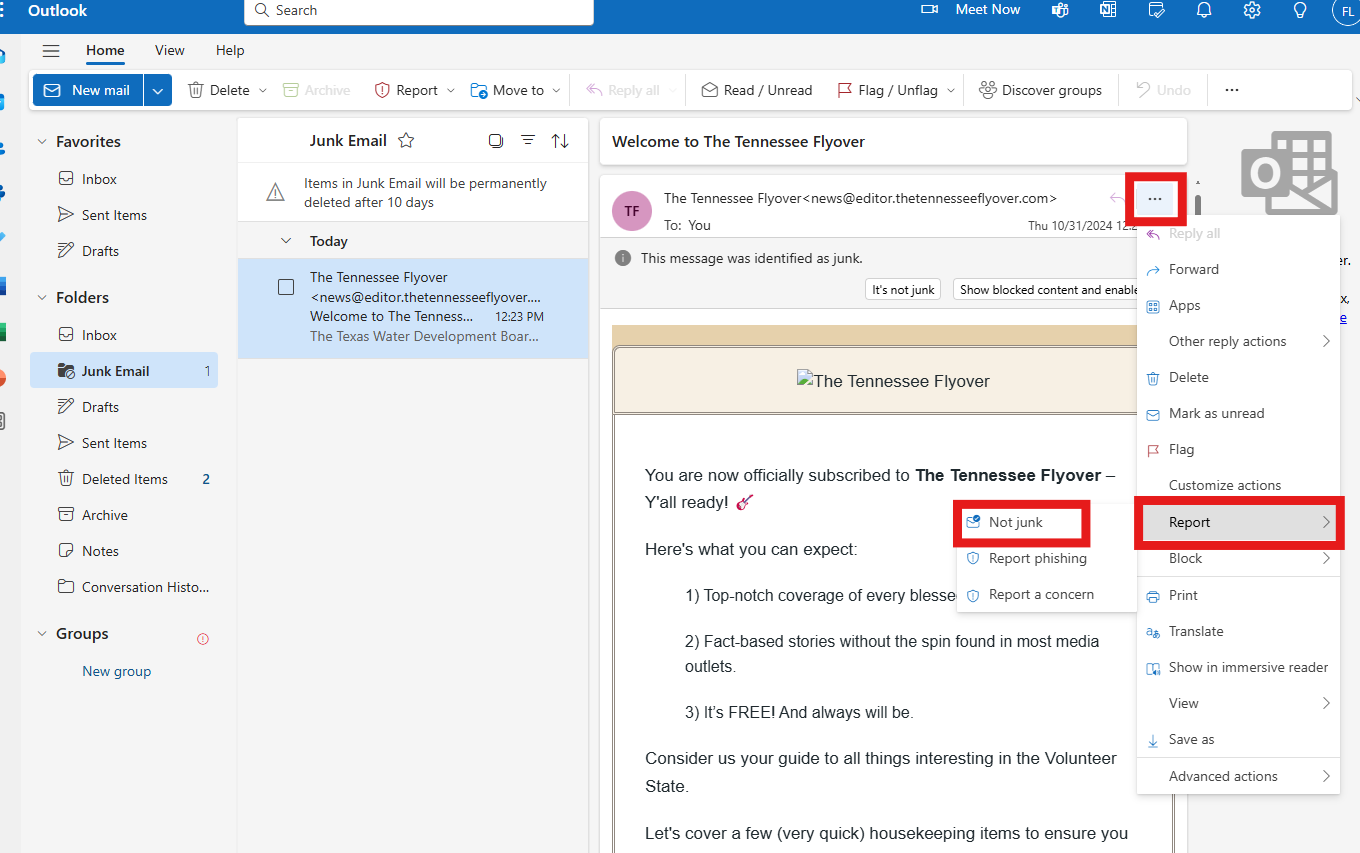Viewport: 1360px width, 853px height.
Task: Open the Delete dropdown arrow
Action: [263, 90]
